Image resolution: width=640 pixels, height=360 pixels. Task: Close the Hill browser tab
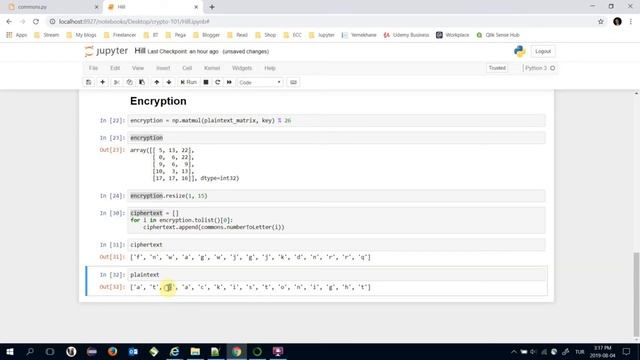196,7
